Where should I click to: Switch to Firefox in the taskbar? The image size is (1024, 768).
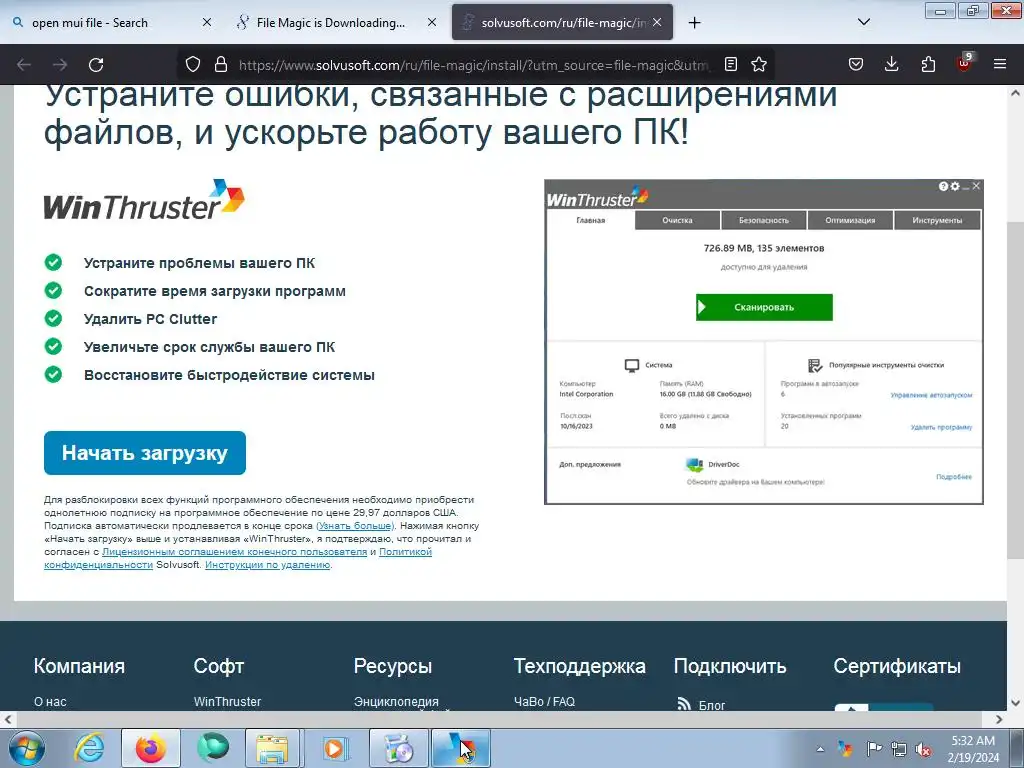click(151, 748)
